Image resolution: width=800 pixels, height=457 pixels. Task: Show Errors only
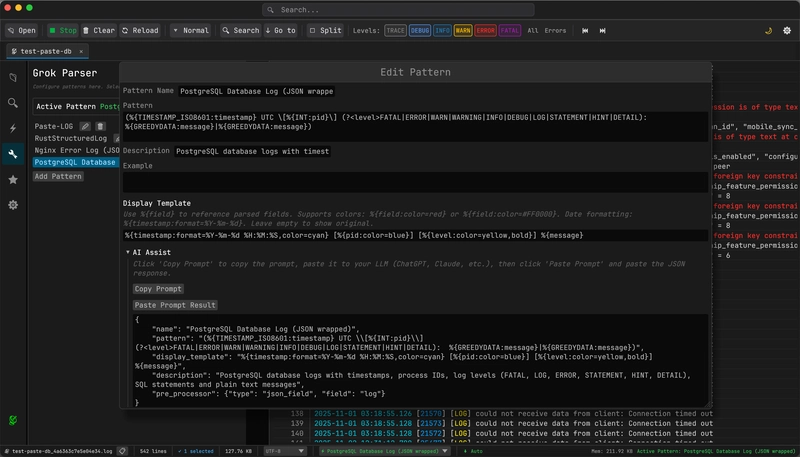(555, 31)
